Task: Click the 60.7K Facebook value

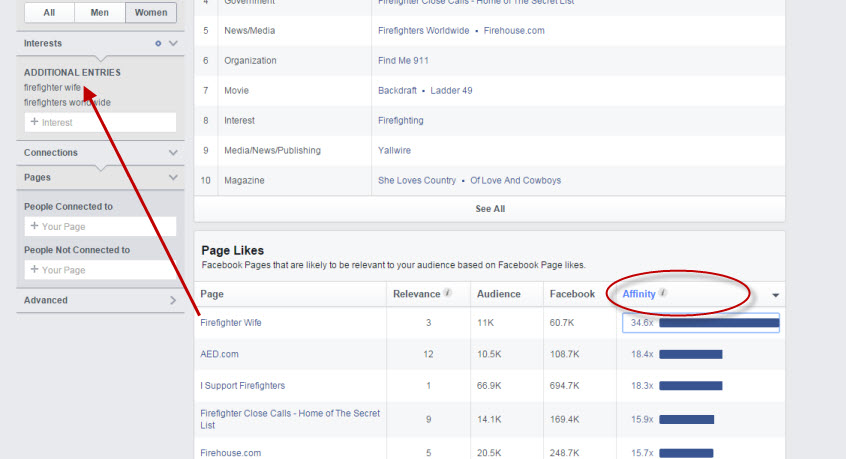Action: point(562,323)
